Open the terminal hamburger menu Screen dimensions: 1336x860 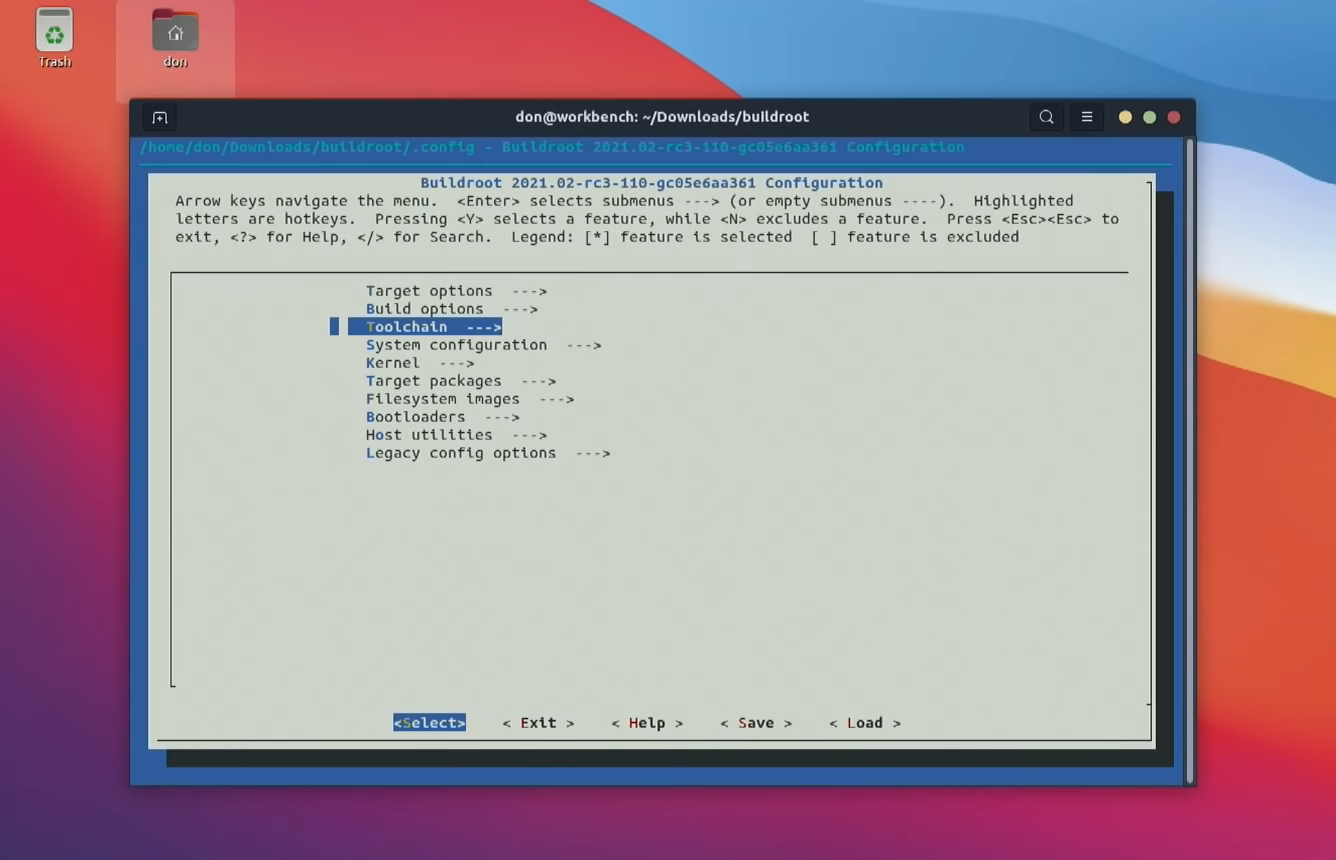pyautogui.click(x=1086, y=117)
